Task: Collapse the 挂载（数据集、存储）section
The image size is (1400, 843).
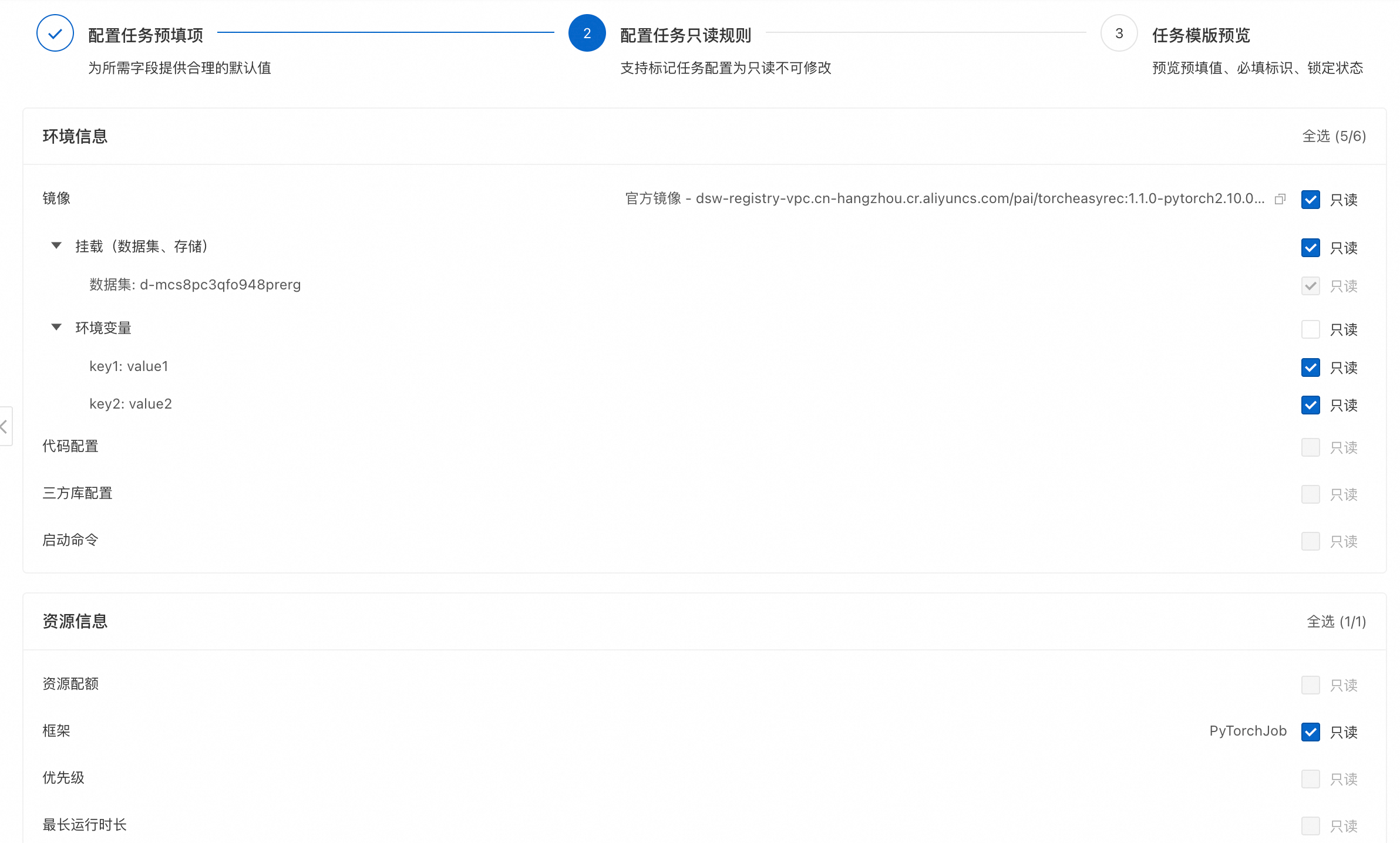Action: pos(56,245)
